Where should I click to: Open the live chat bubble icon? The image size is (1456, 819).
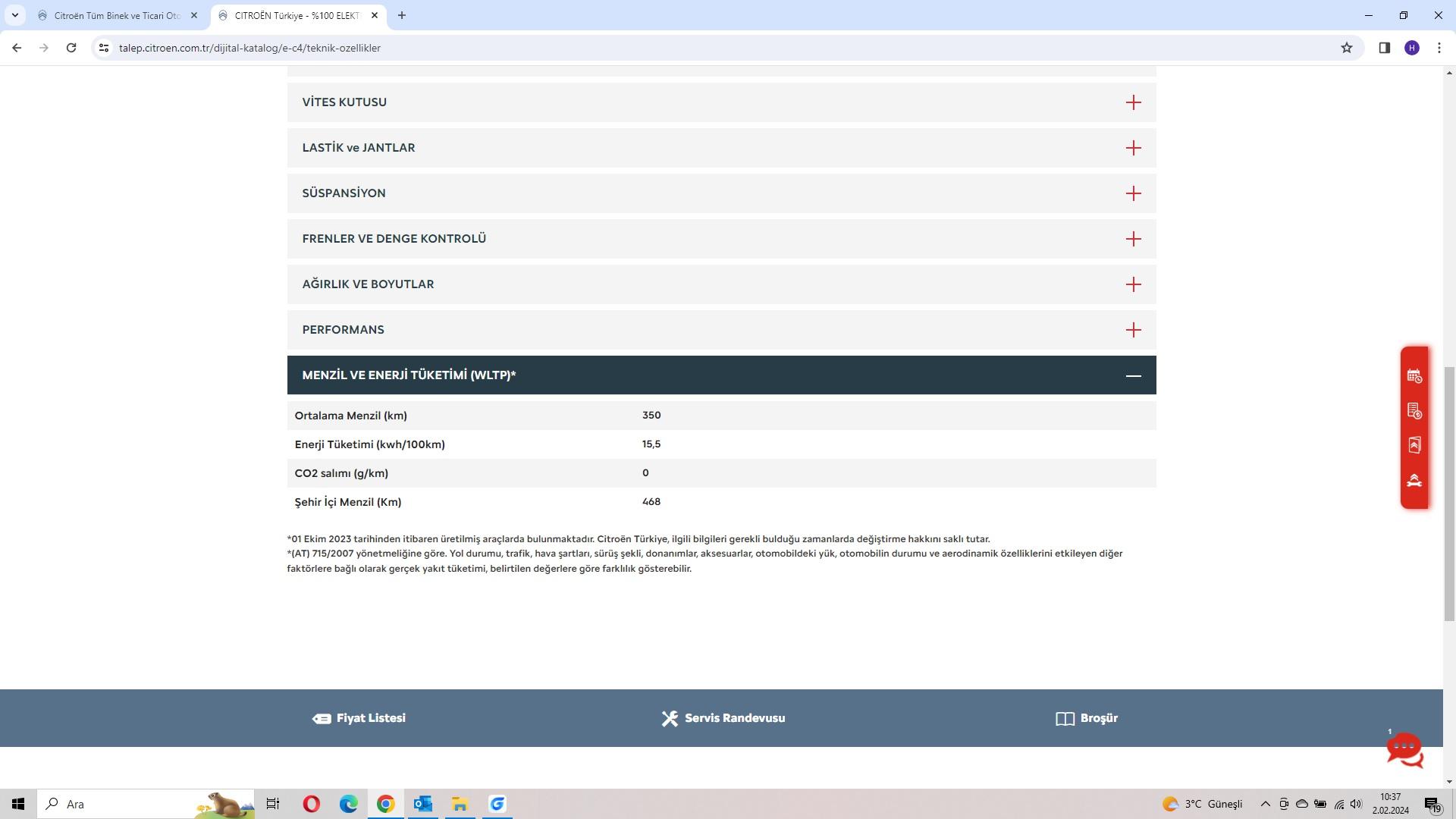pos(1404,749)
